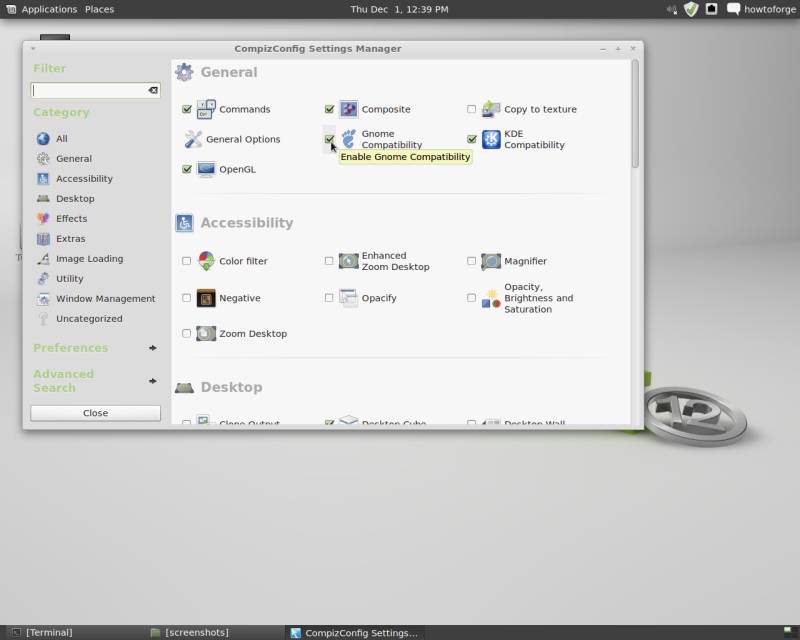Image resolution: width=800 pixels, height=640 pixels.
Task: Disable the OpenGL plugin checkbox
Action: tap(187, 169)
